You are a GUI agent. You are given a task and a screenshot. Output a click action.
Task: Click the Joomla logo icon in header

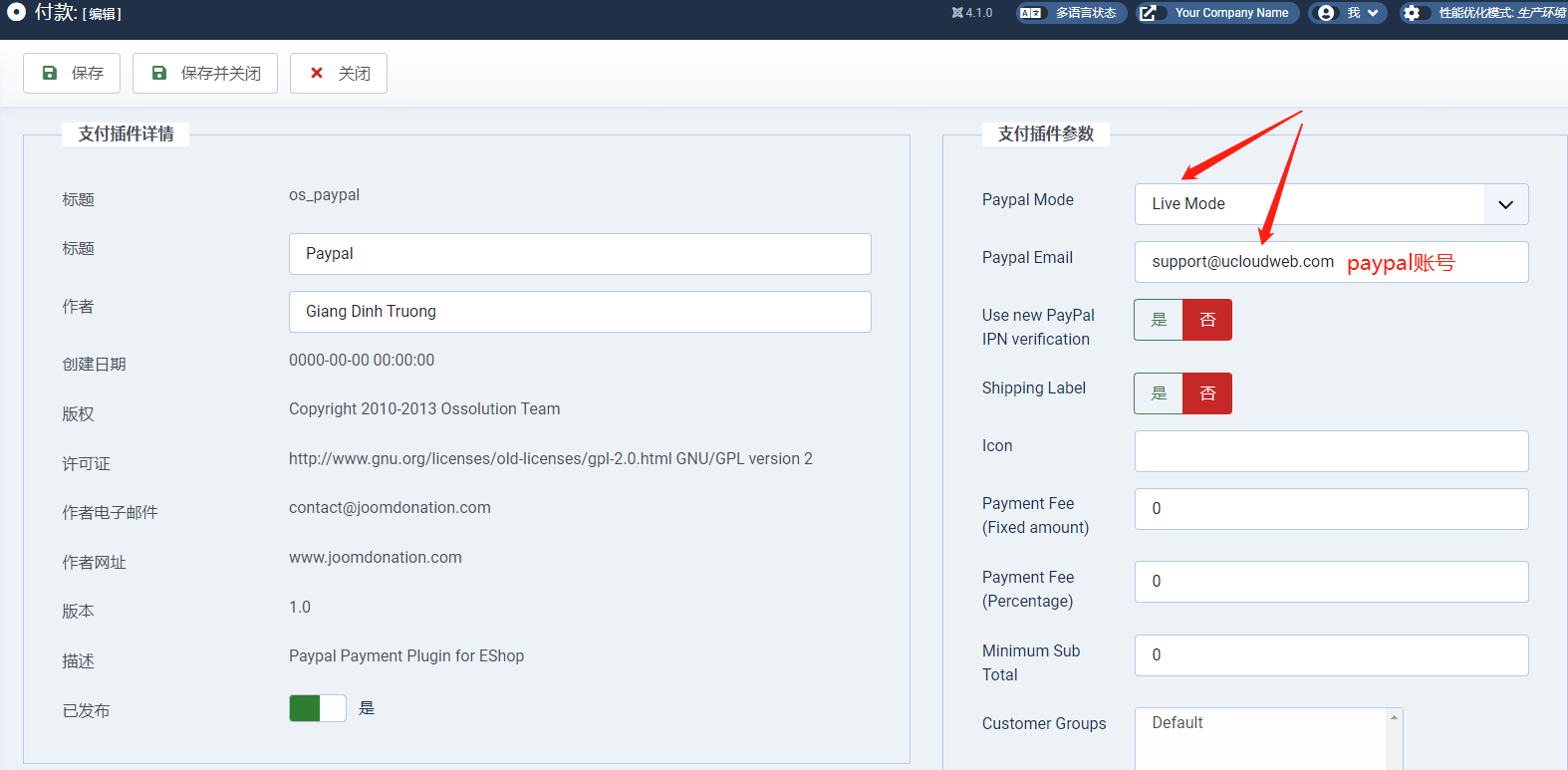16,12
